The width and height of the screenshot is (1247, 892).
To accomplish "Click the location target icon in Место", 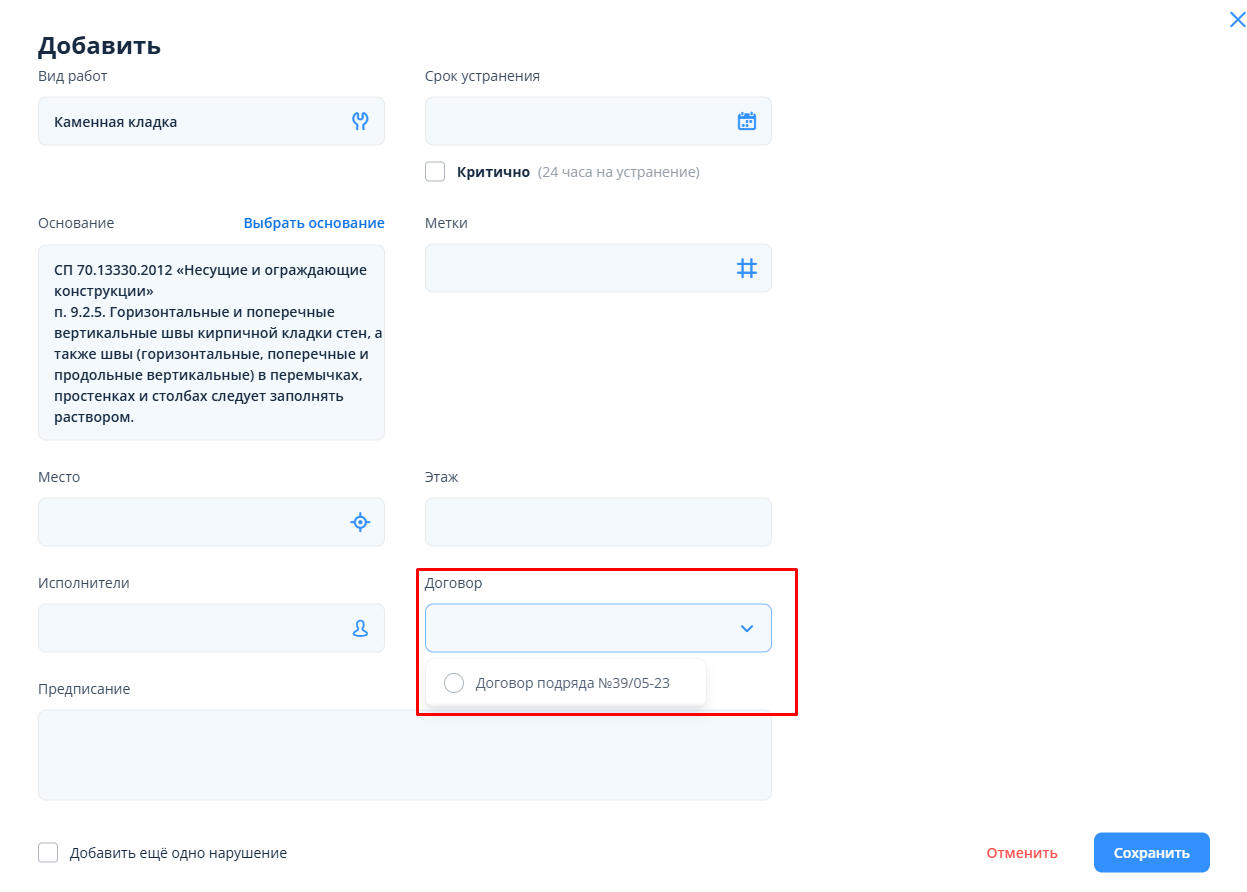I will click(x=360, y=522).
